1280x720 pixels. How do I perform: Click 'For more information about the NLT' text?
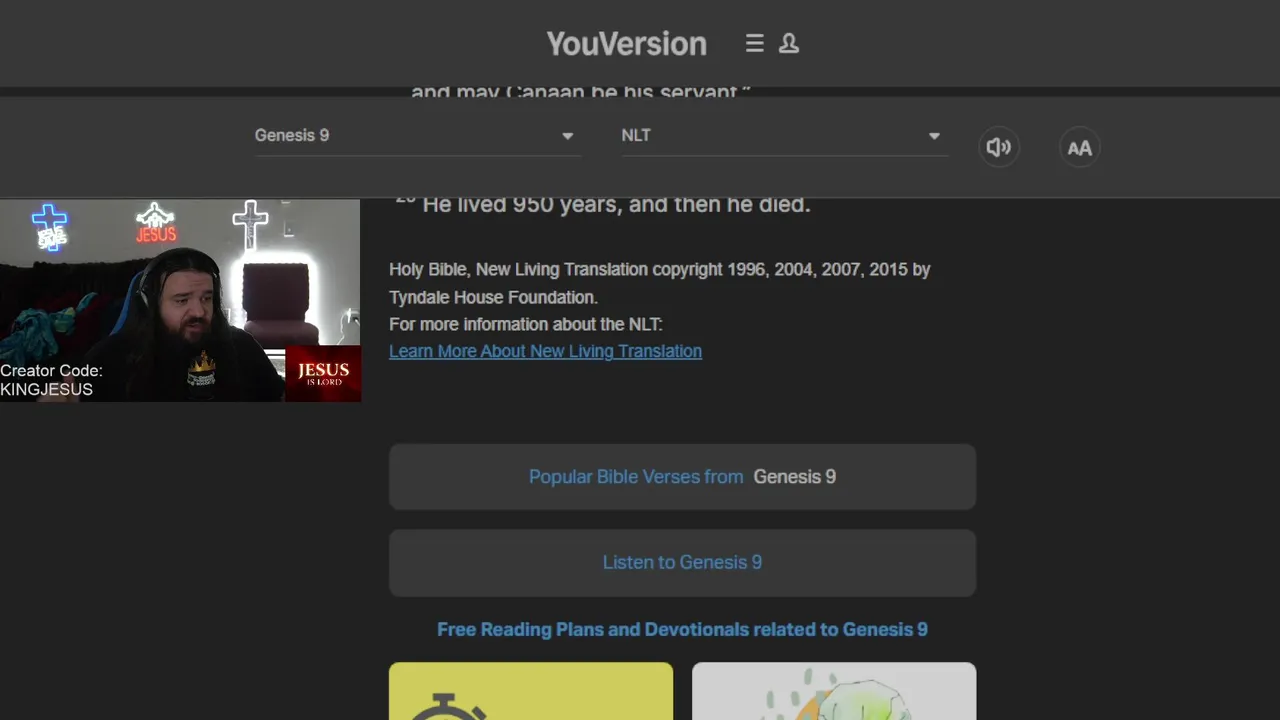click(x=526, y=324)
